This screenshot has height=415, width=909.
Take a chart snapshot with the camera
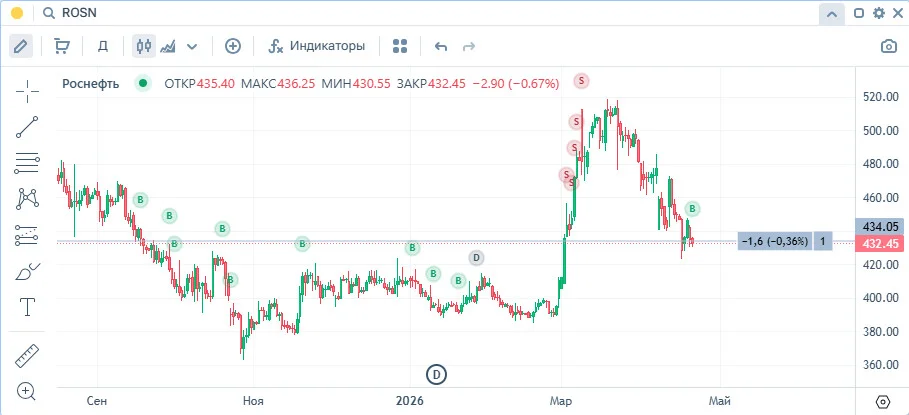(x=889, y=46)
